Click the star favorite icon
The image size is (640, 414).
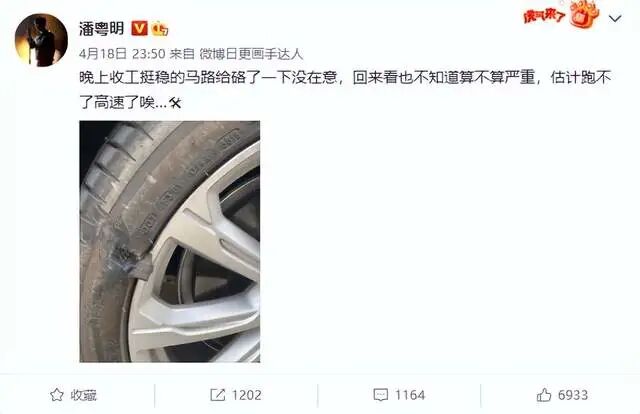(57, 395)
